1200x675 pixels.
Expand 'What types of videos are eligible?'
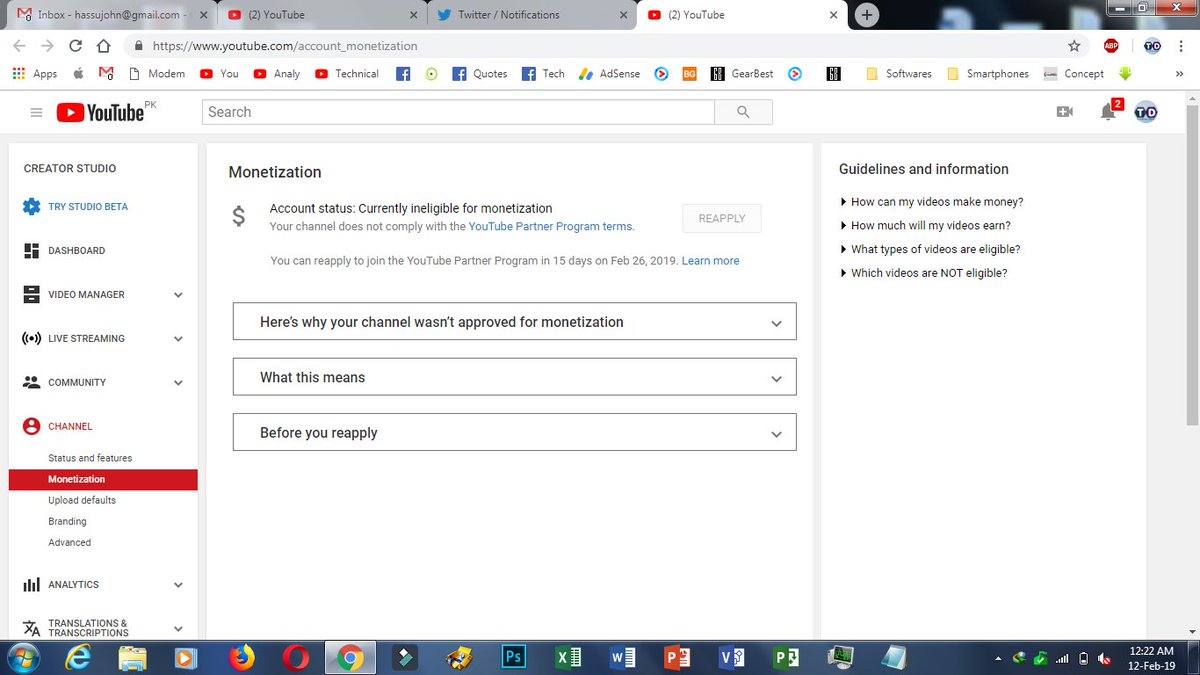[x=930, y=249]
